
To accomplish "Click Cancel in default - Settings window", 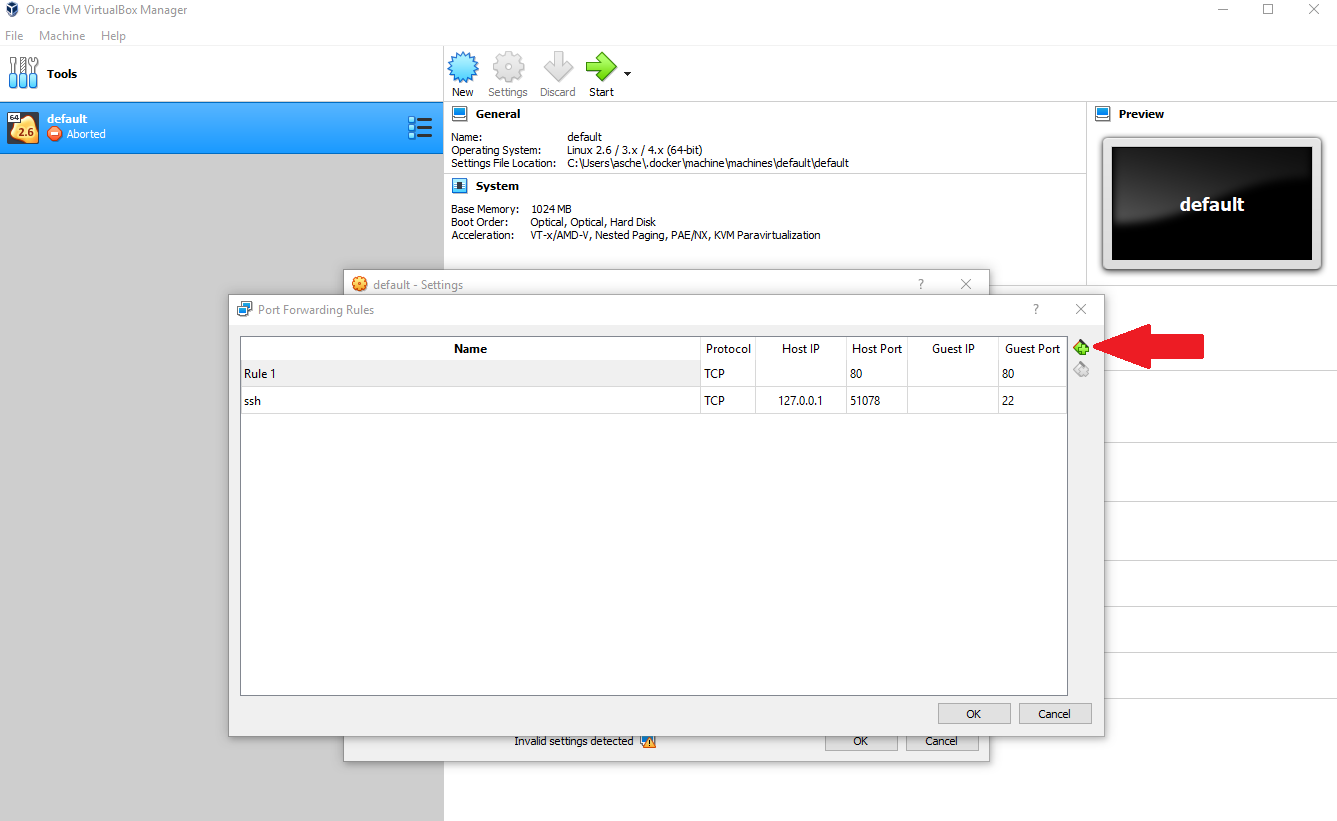I will coord(941,742).
